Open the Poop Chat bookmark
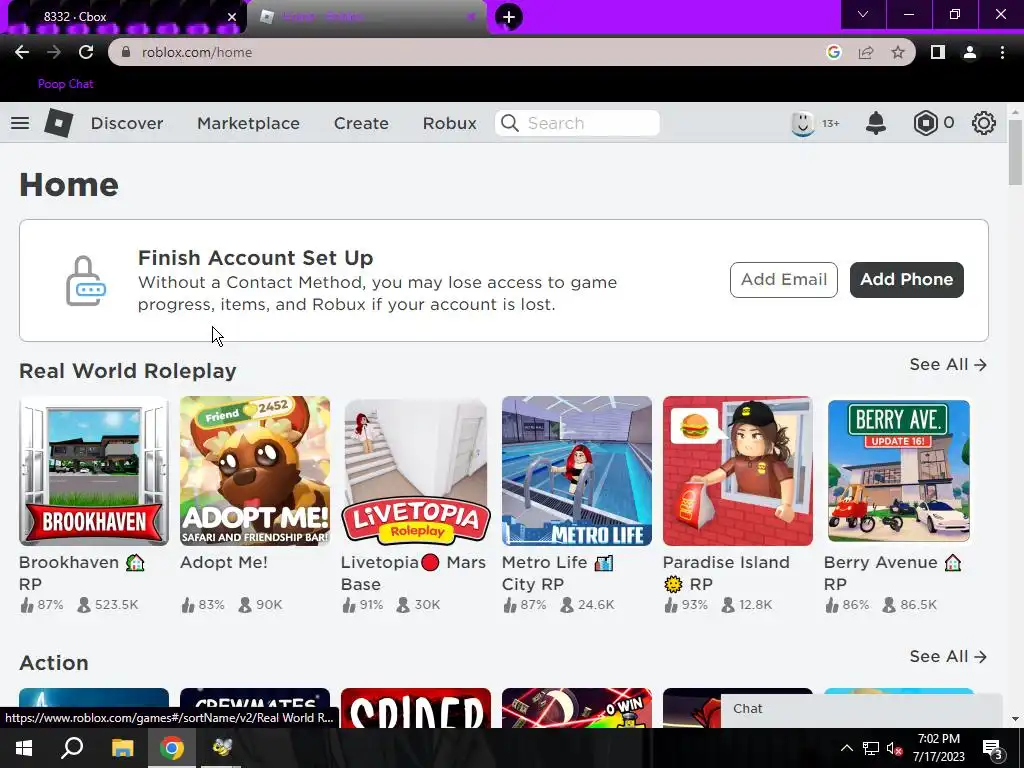The height and width of the screenshot is (768, 1024). click(65, 84)
